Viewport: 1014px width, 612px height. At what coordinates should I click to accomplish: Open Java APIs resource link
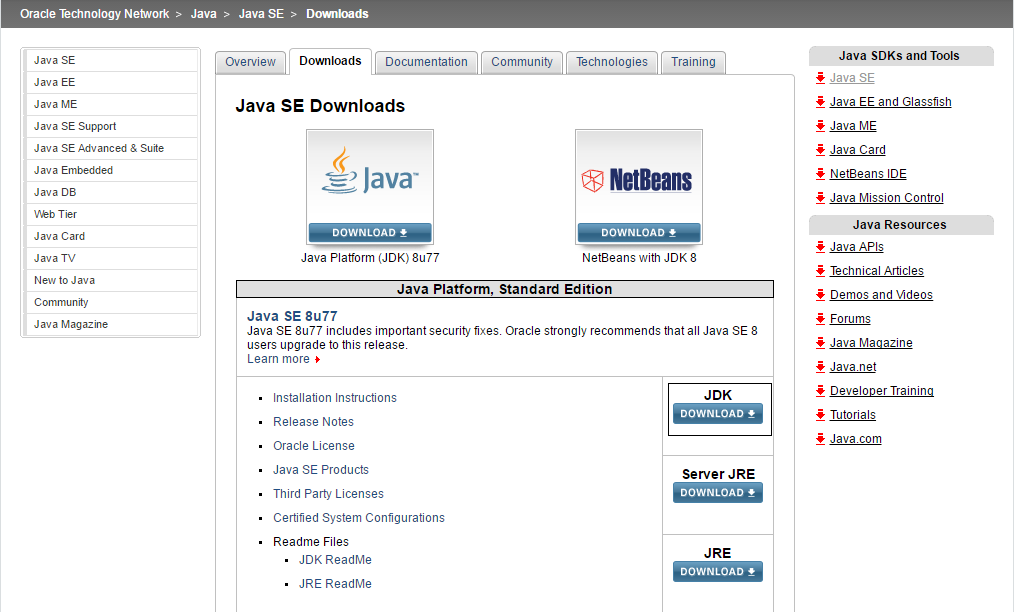[x=856, y=246]
